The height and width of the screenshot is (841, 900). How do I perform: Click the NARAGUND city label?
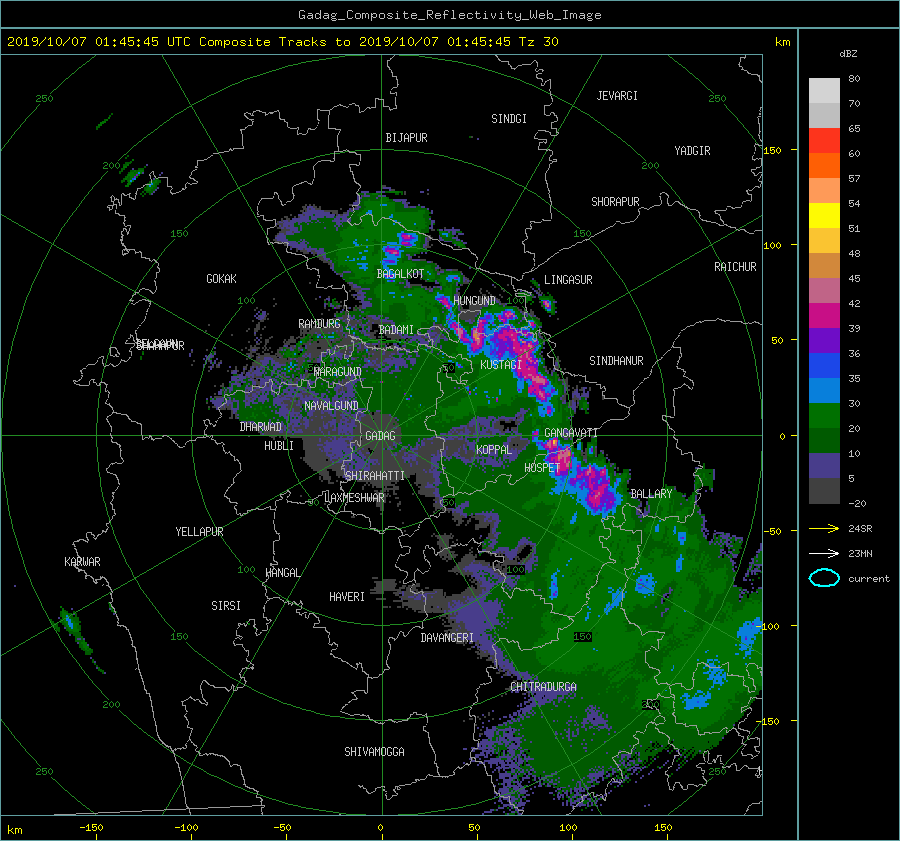(338, 371)
